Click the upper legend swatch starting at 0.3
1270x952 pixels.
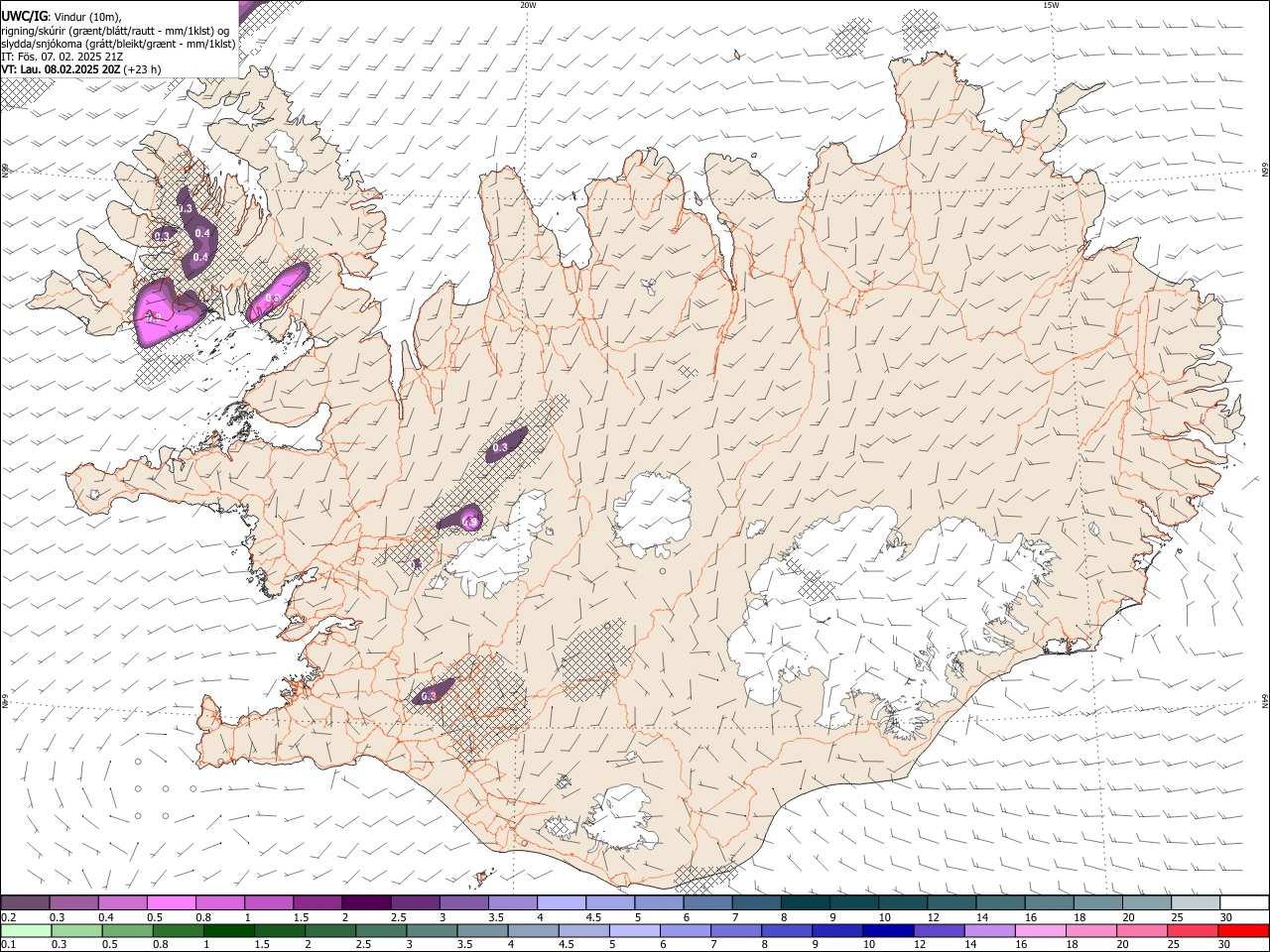[x=73, y=902]
